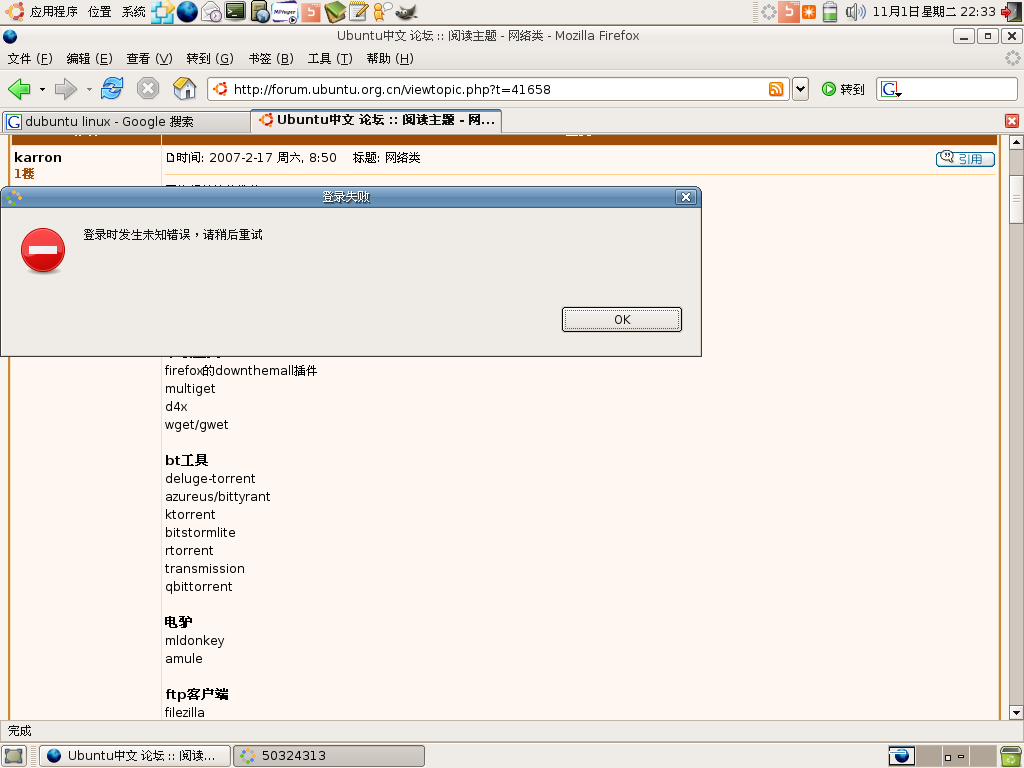1024x768 pixels.
Task: Click the orange tray icon beside the spinner
Action: (789, 12)
